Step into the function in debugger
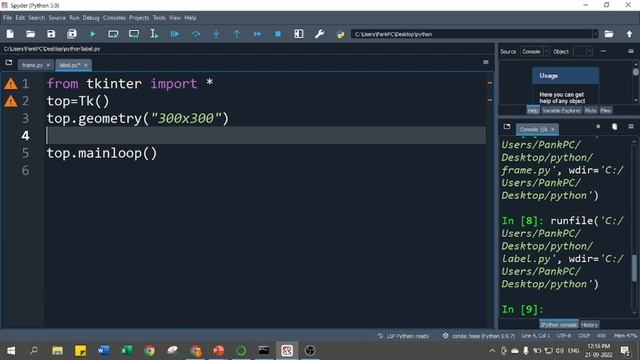The width and height of the screenshot is (640, 360). [x=216, y=34]
